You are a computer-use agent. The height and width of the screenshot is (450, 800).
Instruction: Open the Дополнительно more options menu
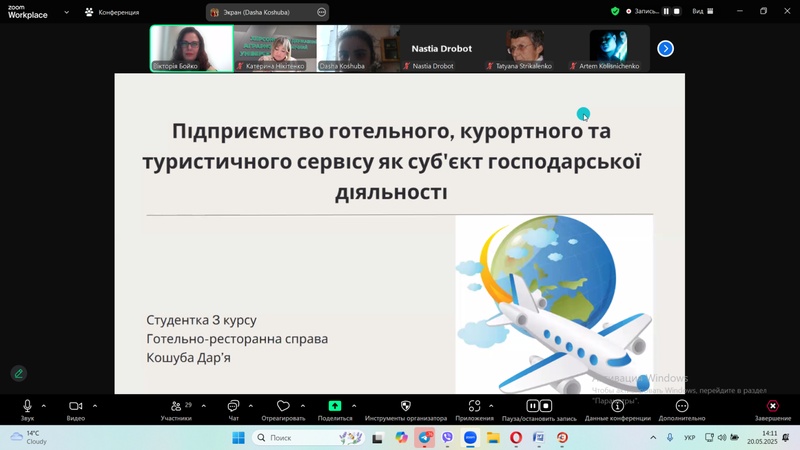tap(682, 407)
